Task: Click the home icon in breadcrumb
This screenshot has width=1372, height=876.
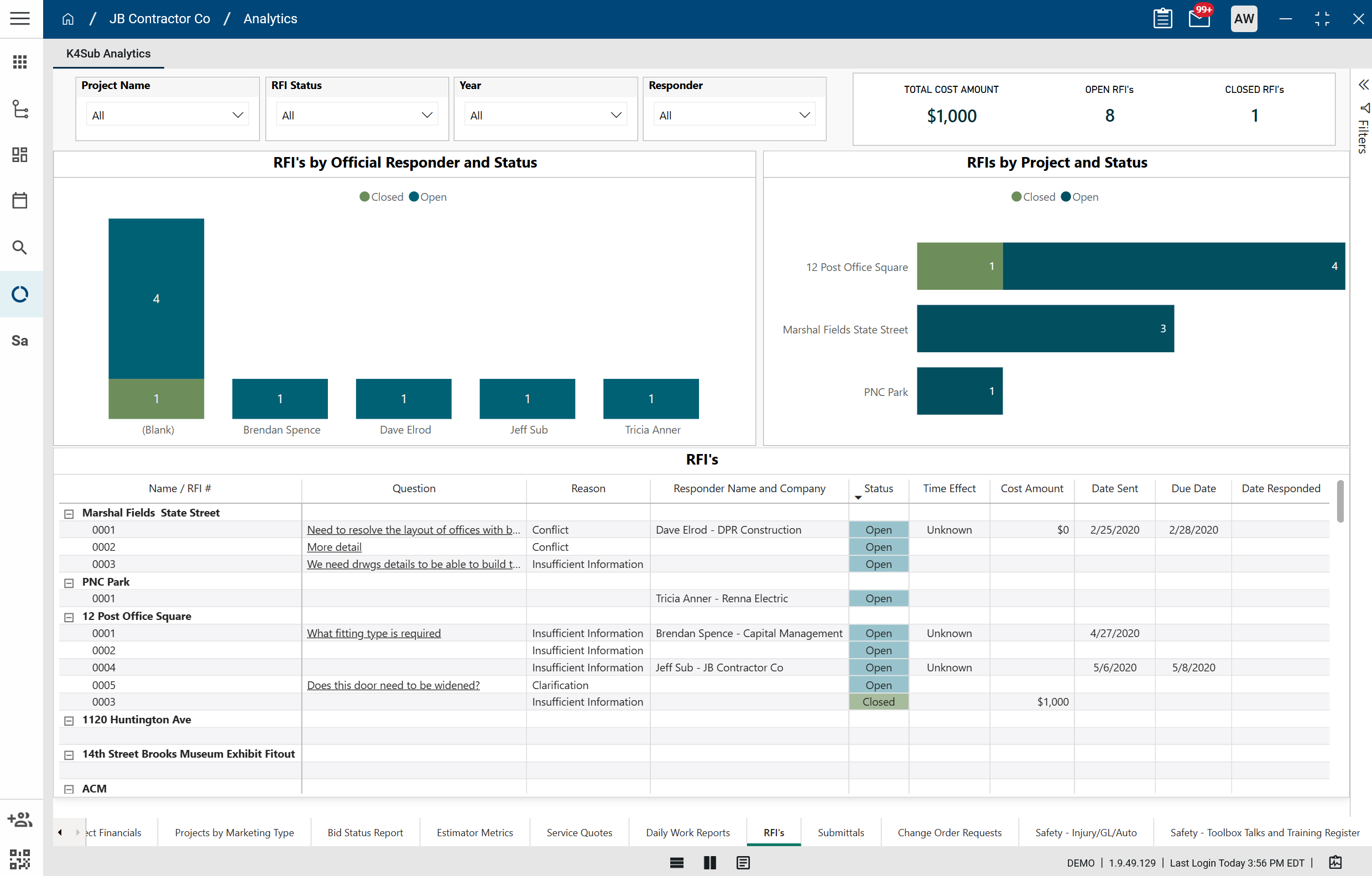Action: pyautogui.click(x=68, y=19)
